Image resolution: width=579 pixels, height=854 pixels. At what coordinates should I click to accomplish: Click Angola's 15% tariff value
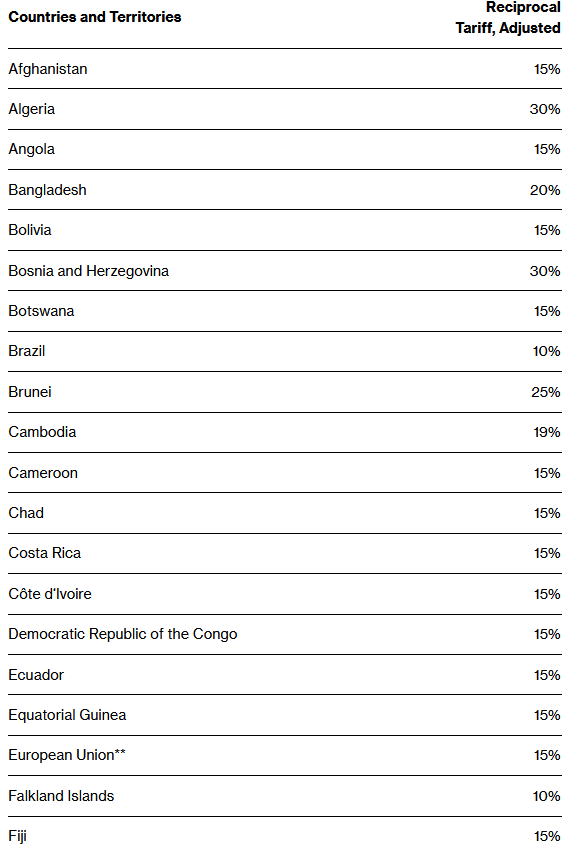pyautogui.click(x=547, y=149)
